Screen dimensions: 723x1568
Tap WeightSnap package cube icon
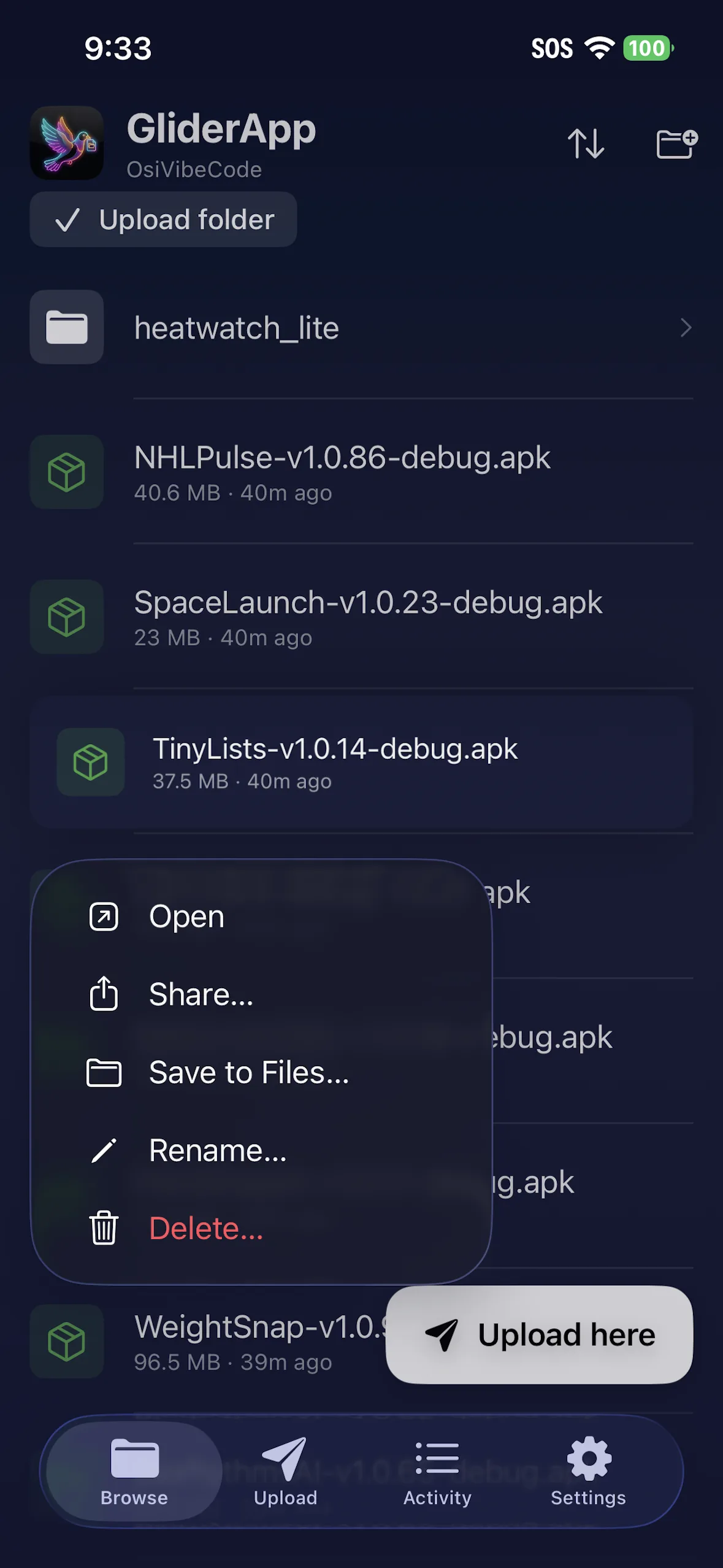67,1341
